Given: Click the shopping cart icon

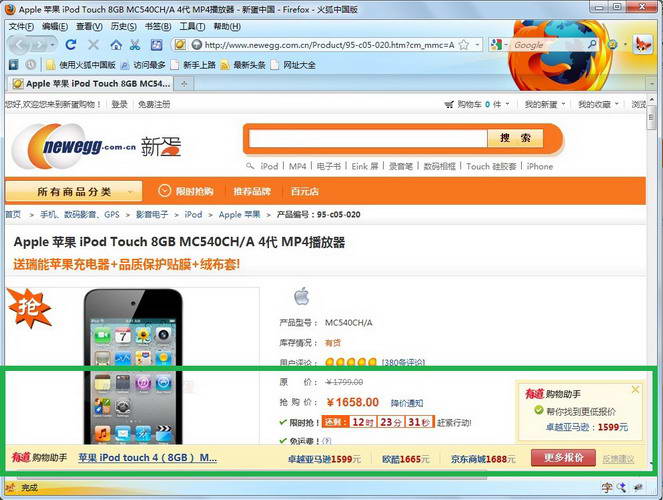Looking at the screenshot, I should click(x=449, y=104).
